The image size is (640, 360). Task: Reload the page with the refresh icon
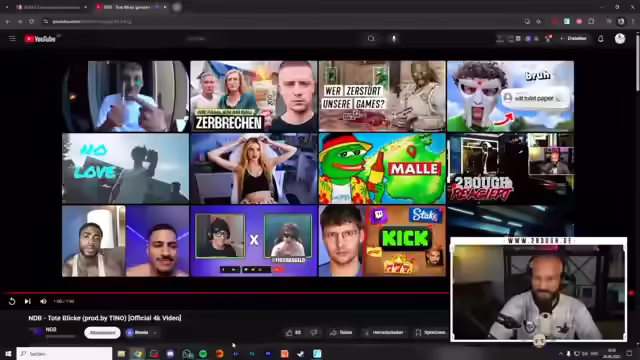pyautogui.click(x=31, y=21)
